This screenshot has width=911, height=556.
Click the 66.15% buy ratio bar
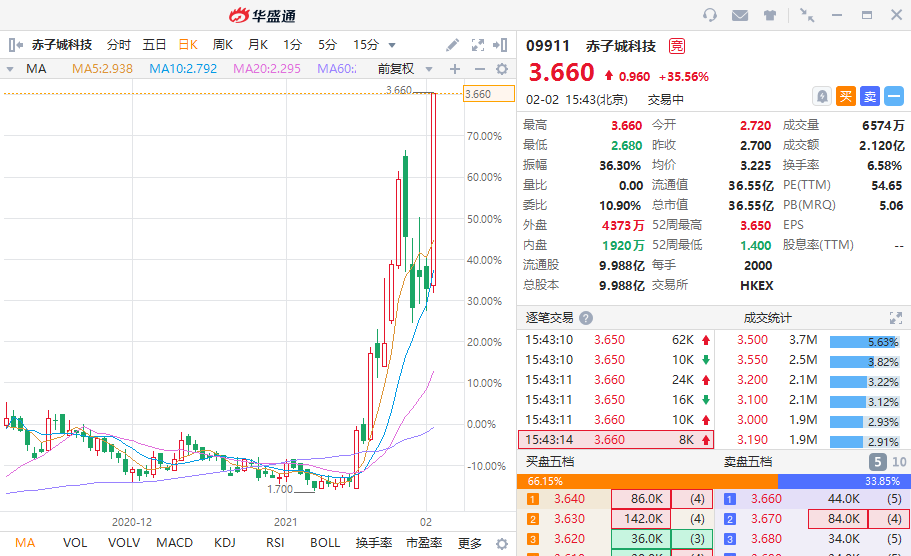click(x=647, y=481)
